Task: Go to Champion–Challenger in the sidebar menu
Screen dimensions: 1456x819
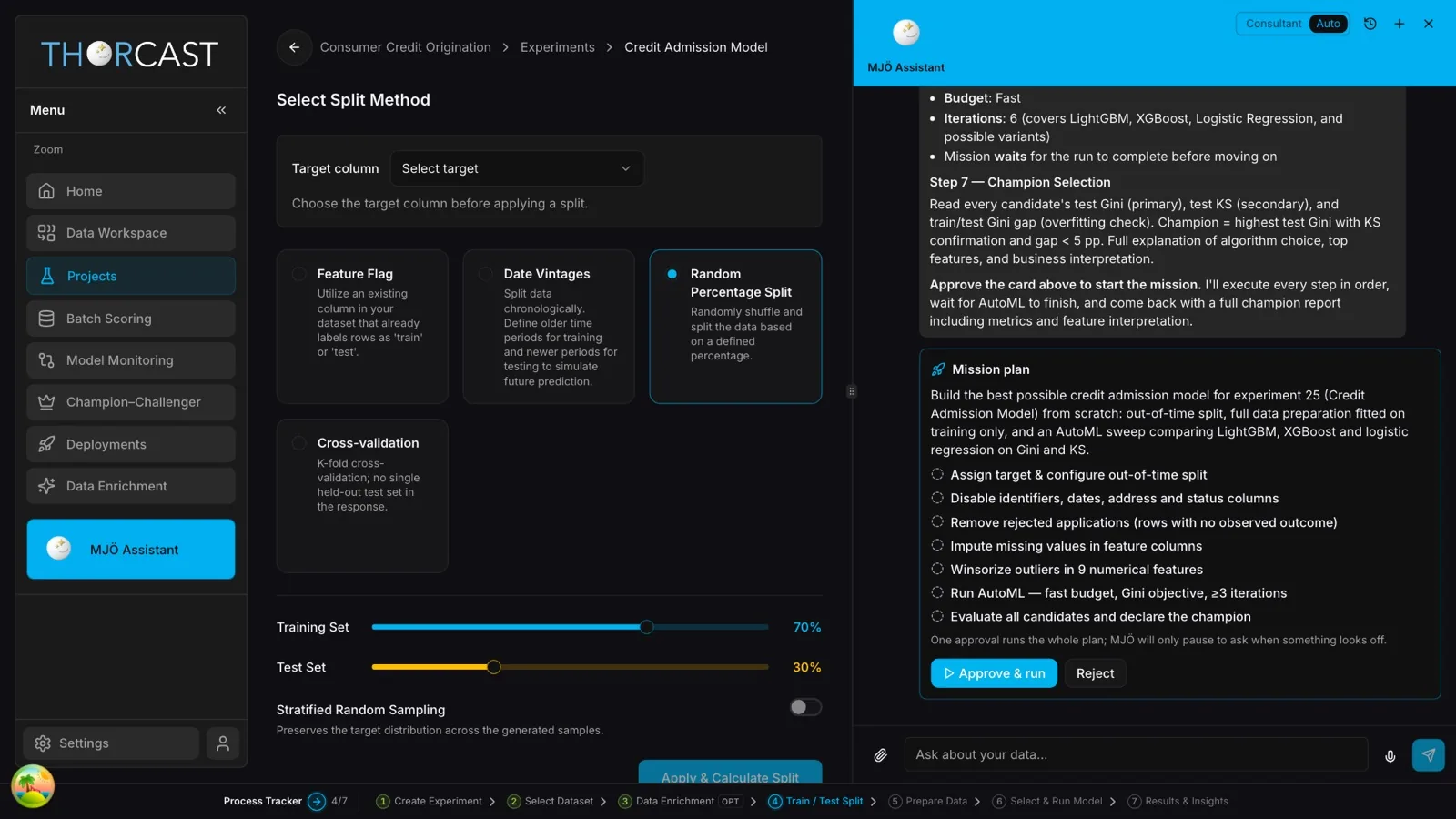Action: coord(131,402)
